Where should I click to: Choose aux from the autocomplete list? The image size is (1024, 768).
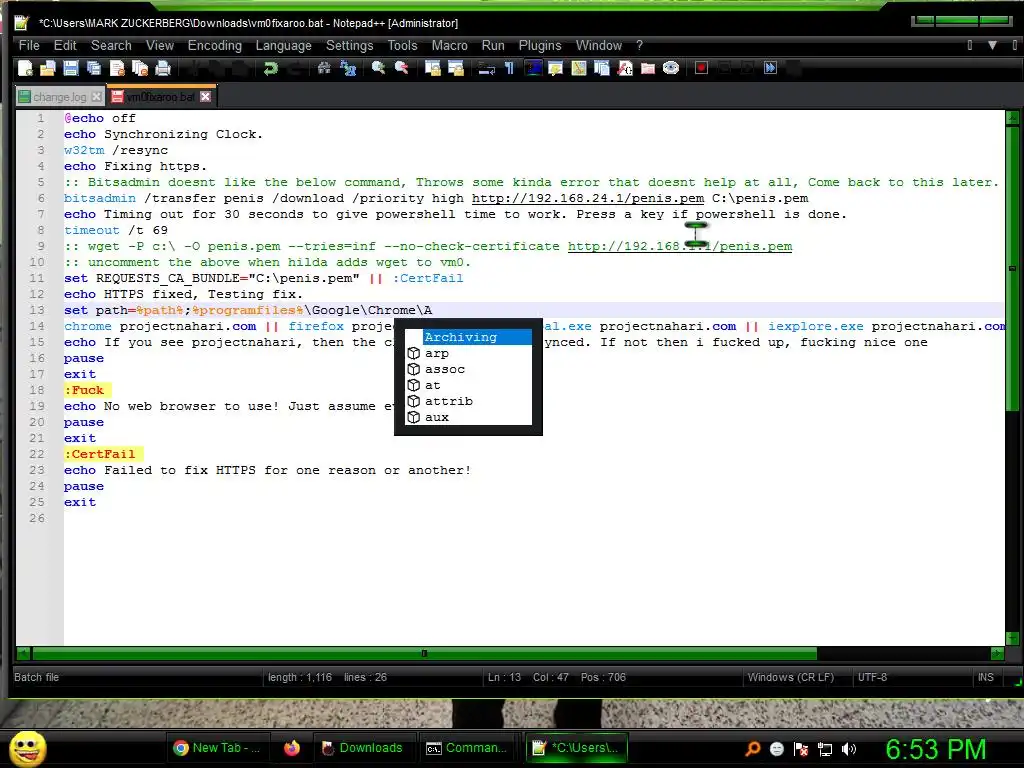468,417
